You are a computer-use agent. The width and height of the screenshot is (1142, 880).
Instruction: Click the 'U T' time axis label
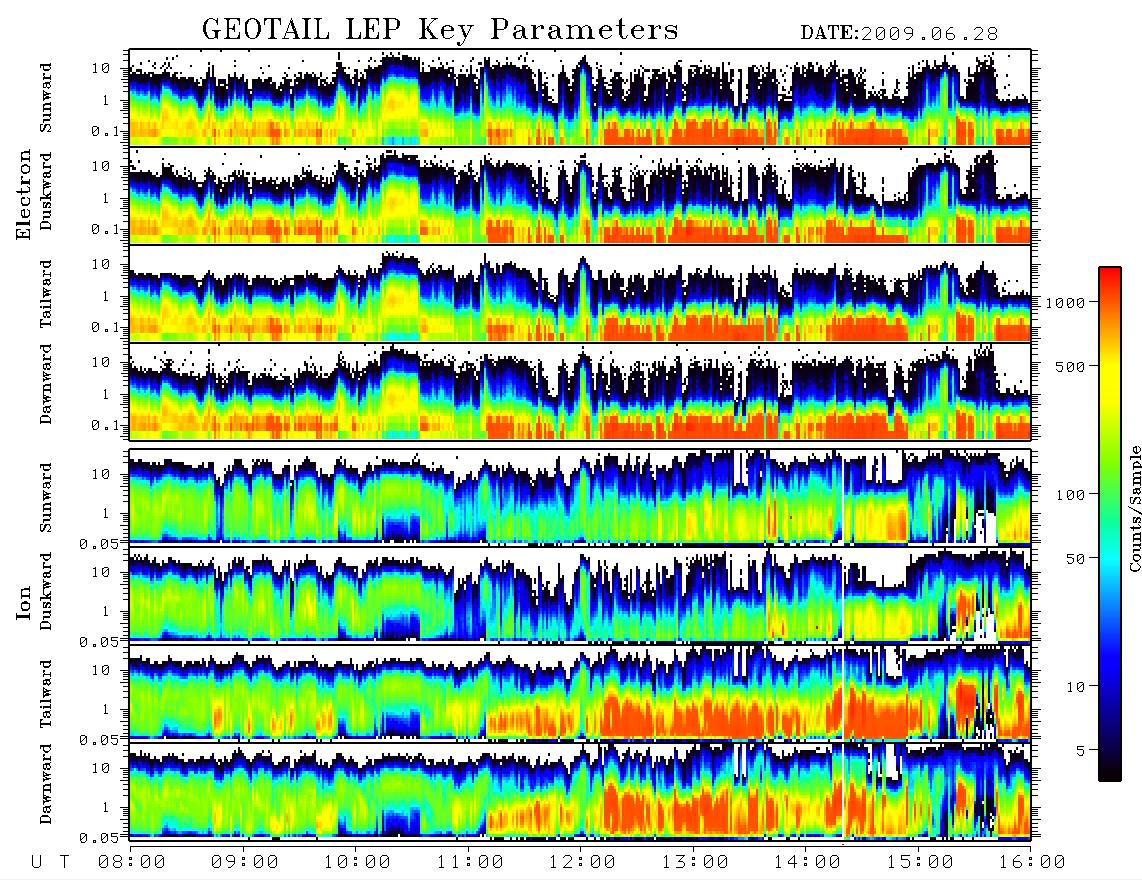click(x=50, y=862)
